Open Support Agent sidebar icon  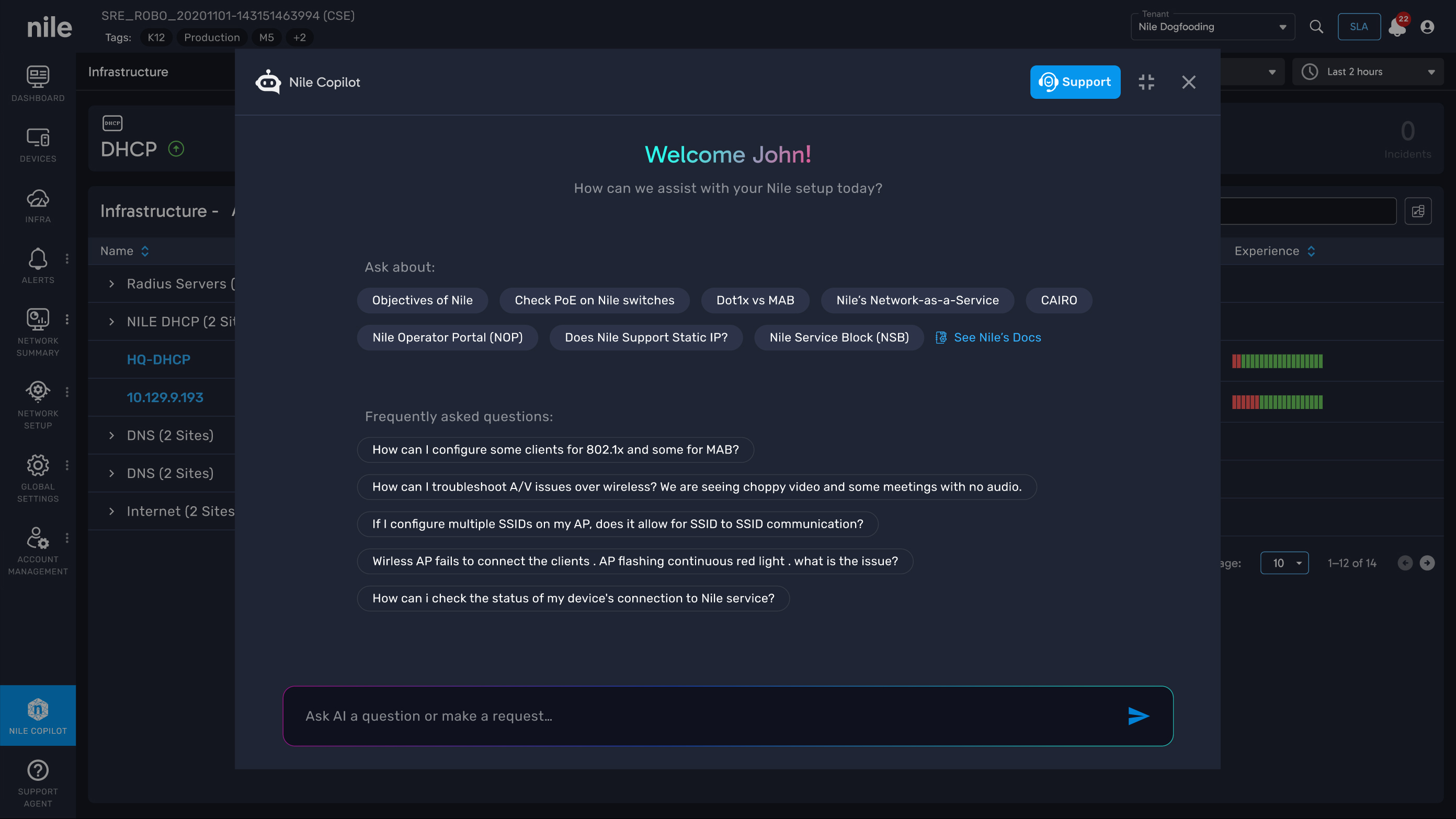click(x=38, y=782)
